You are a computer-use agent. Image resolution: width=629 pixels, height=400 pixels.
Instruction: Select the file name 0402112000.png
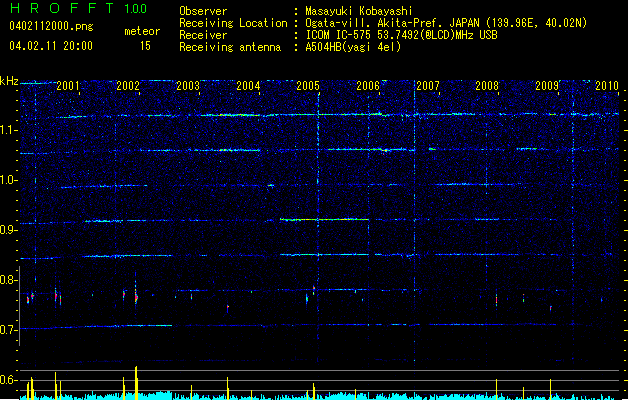click(51, 26)
